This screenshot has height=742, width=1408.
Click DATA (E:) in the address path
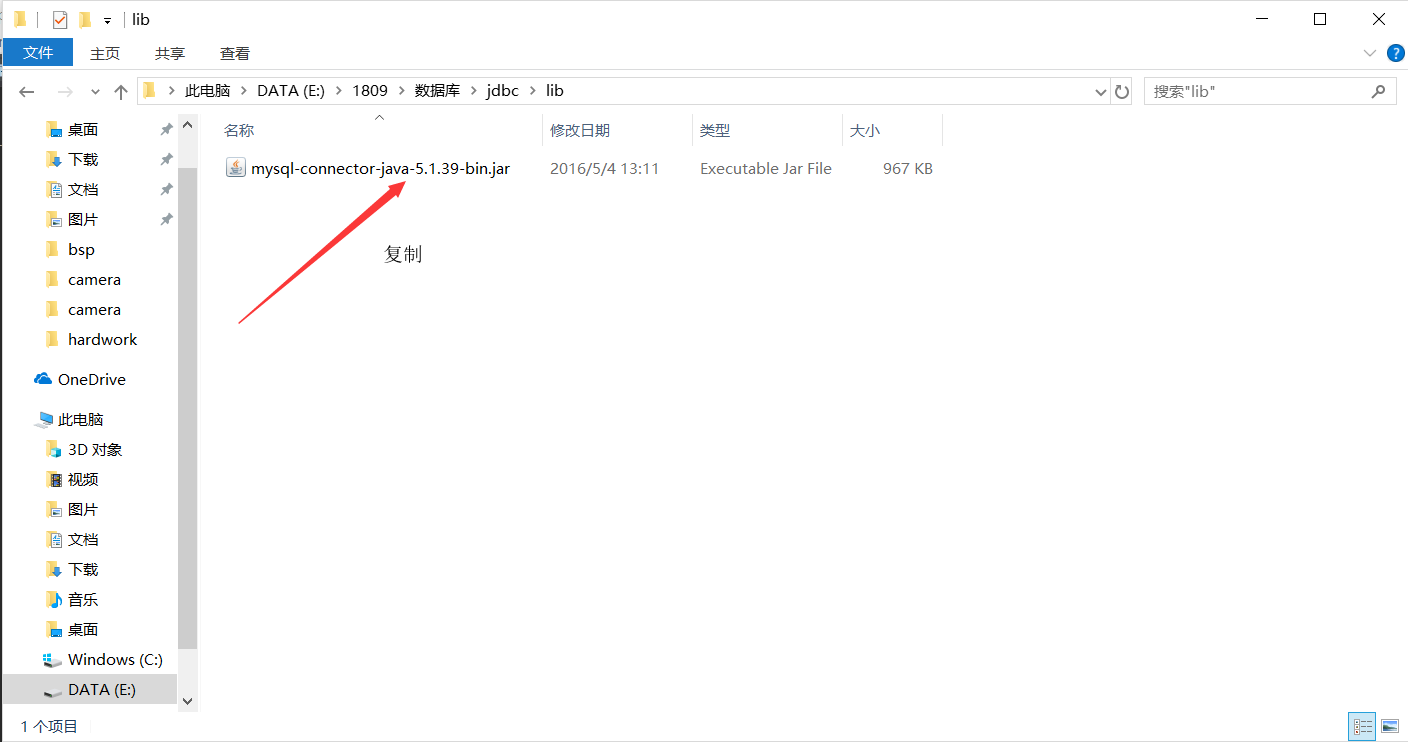[x=291, y=91]
